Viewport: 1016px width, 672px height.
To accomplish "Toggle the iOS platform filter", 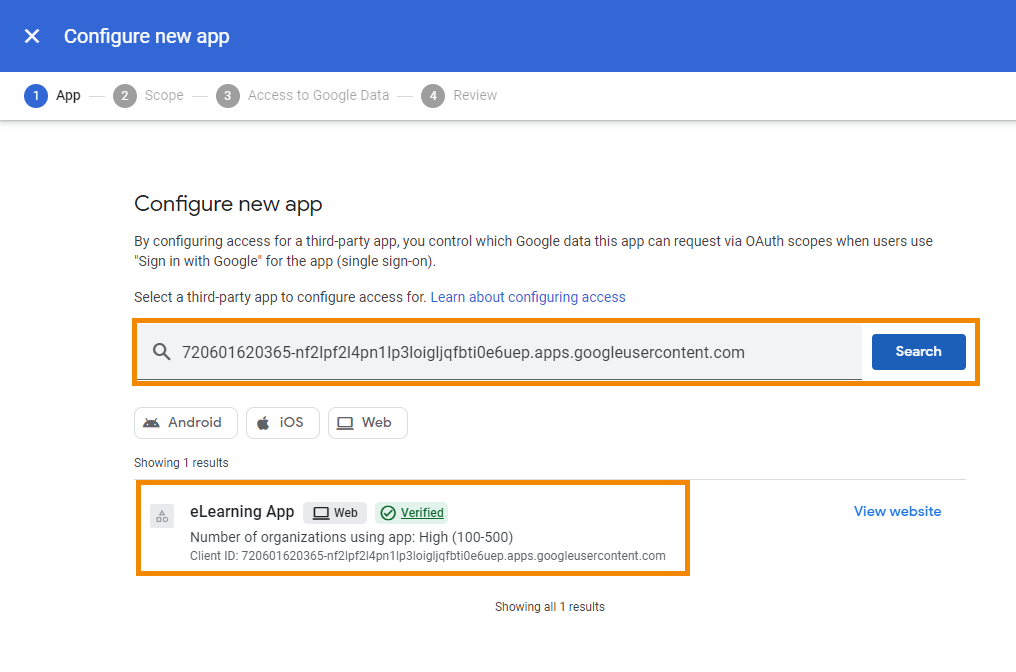I will (282, 422).
